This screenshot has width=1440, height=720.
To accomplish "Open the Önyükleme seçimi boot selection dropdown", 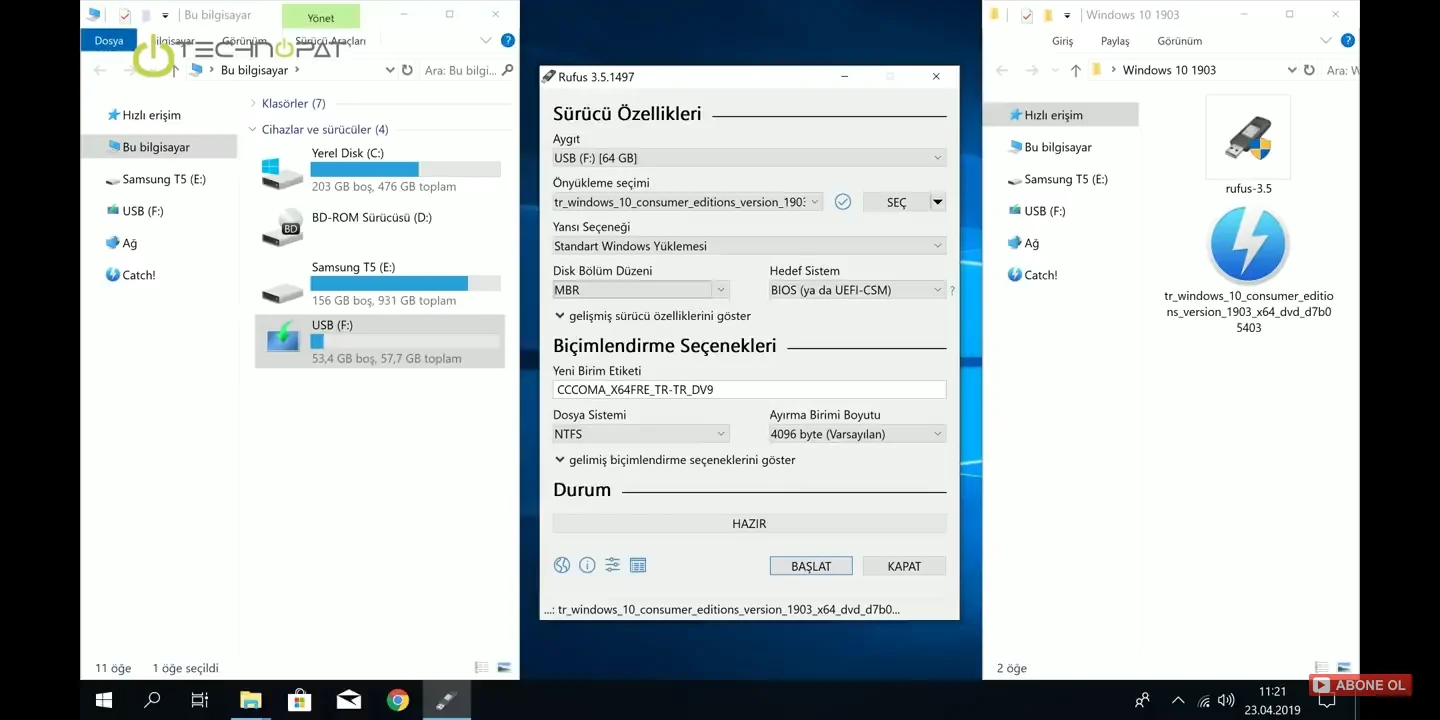I will click(688, 202).
